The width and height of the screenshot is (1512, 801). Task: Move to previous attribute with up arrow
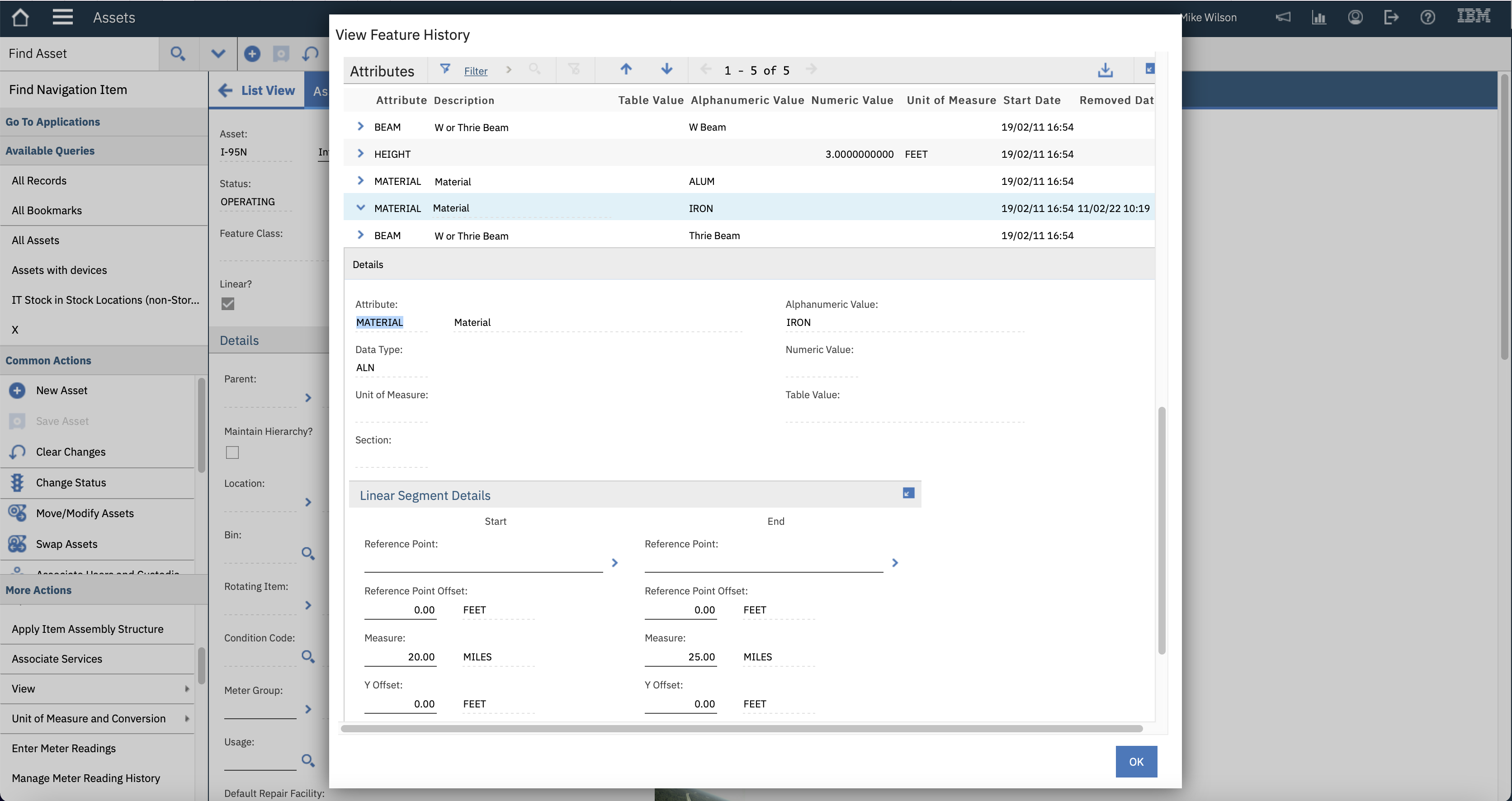pos(626,69)
